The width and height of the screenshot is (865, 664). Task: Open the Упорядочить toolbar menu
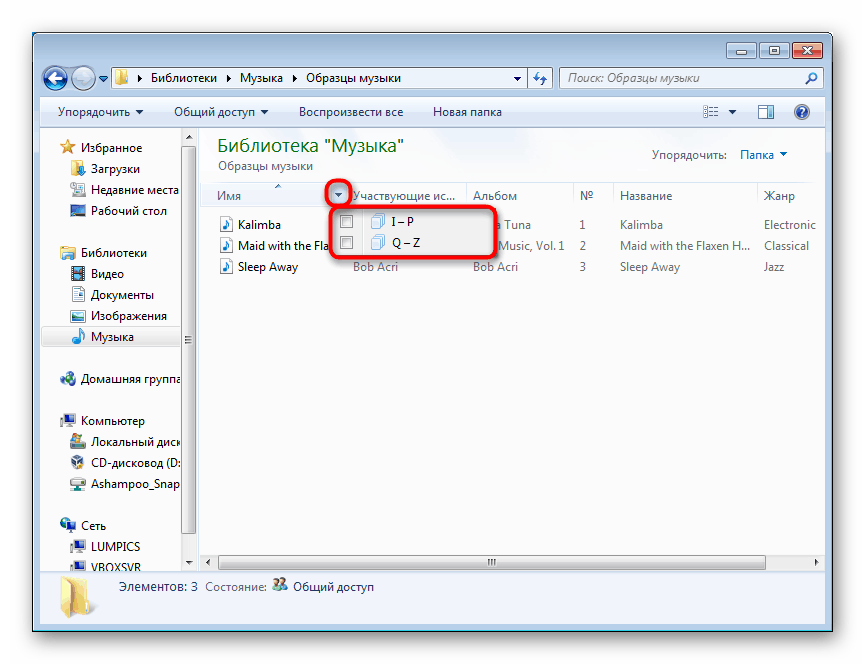pyautogui.click(x=100, y=112)
